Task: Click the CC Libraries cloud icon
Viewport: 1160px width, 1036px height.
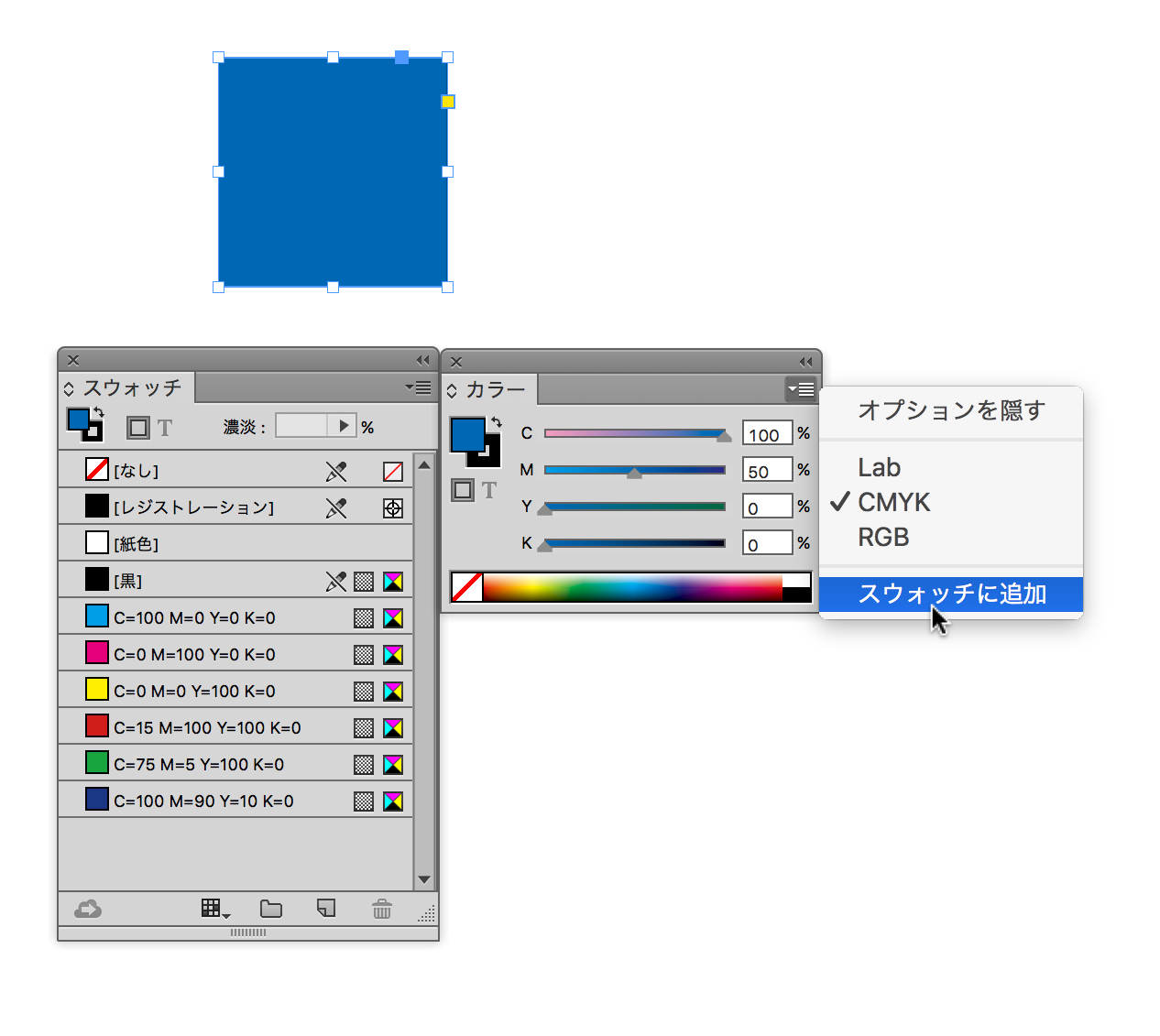Action: (x=88, y=909)
